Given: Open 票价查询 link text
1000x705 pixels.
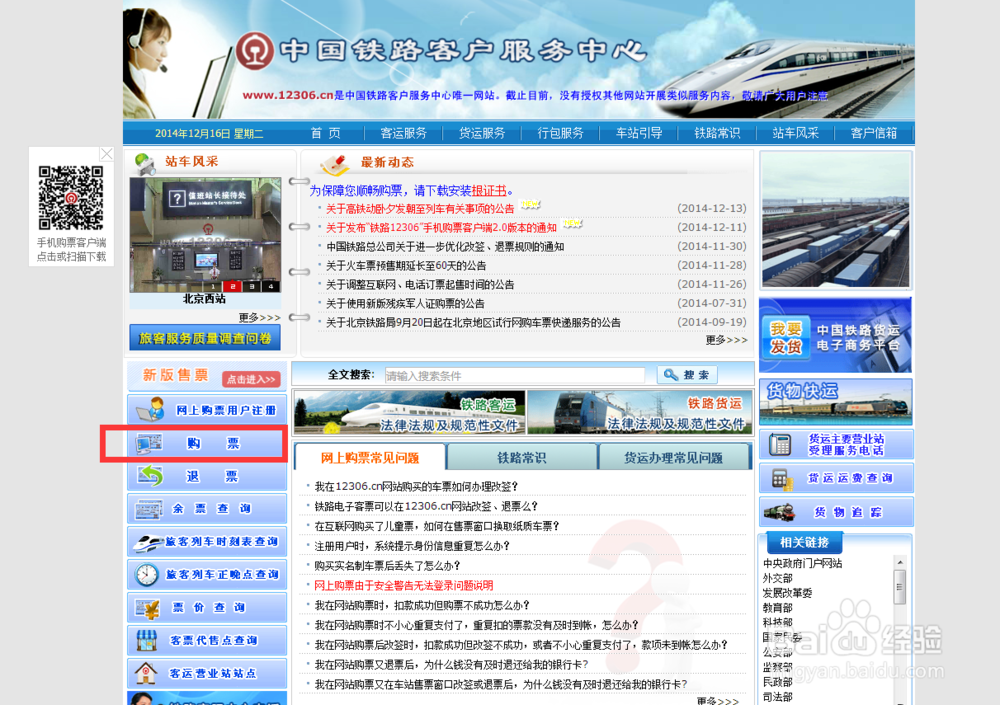Looking at the screenshot, I should tap(209, 607).
